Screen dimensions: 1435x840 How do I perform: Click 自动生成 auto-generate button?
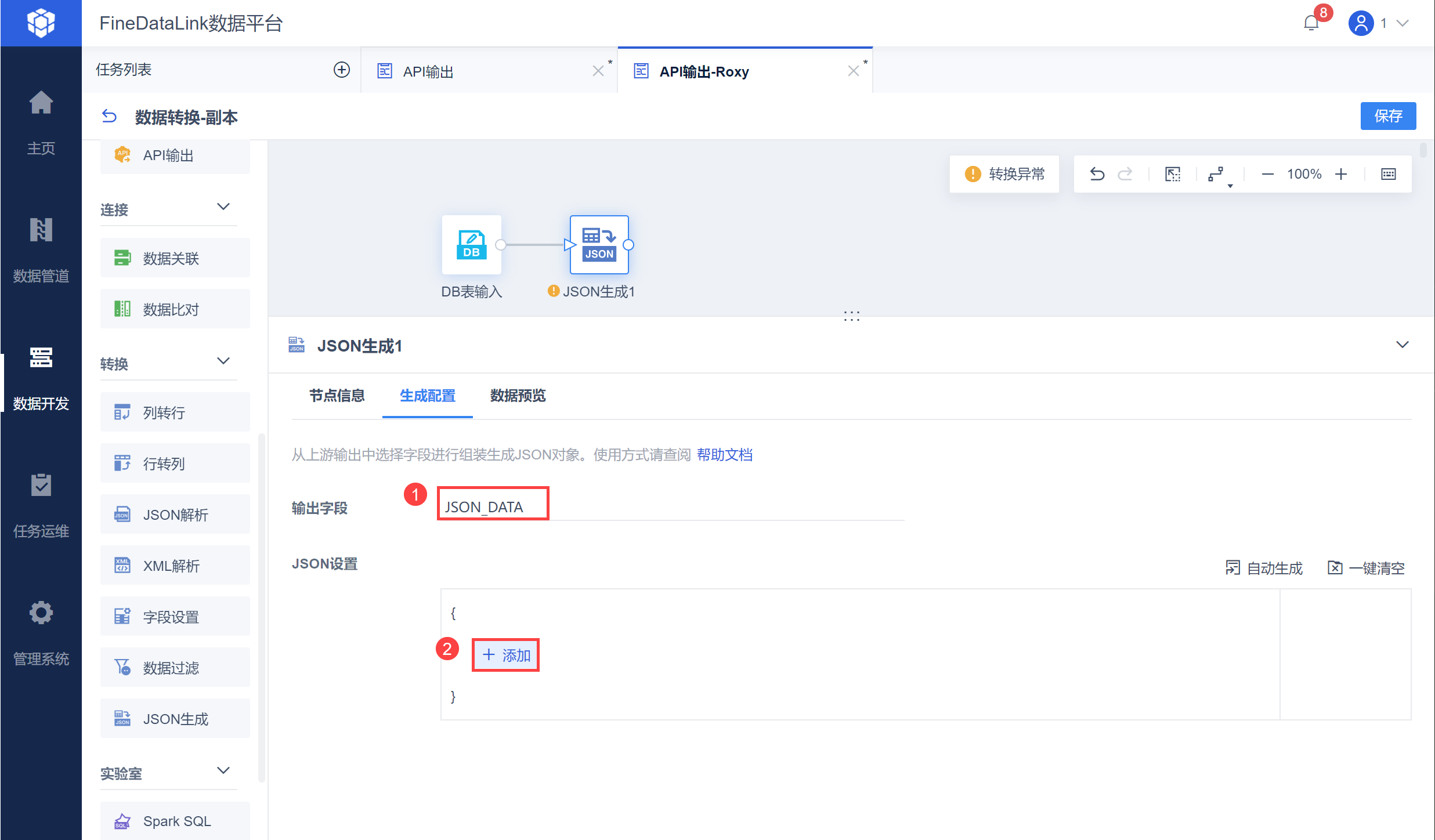pyautogui.click(x=1264, y=568)
